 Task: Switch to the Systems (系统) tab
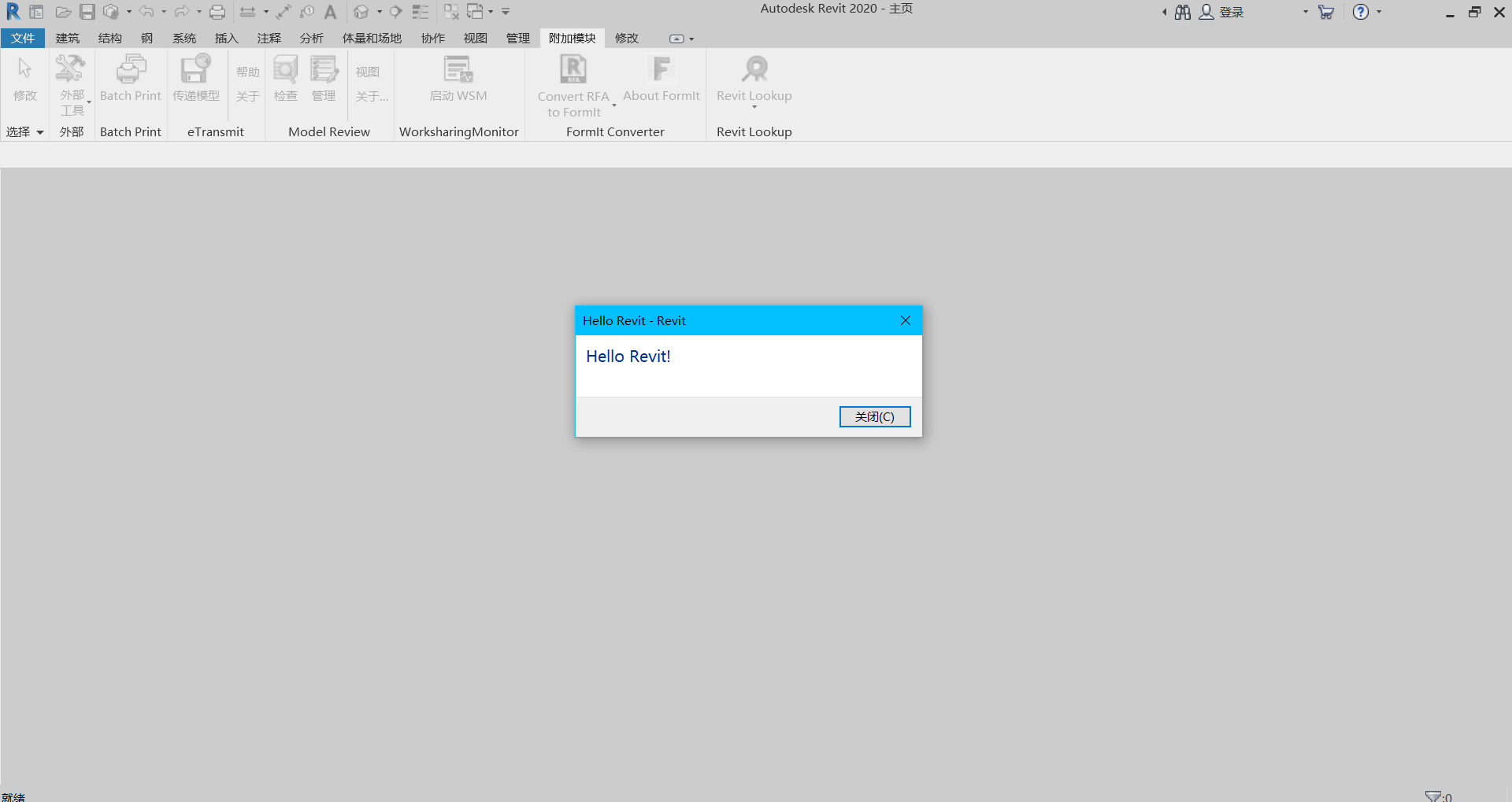184,38
